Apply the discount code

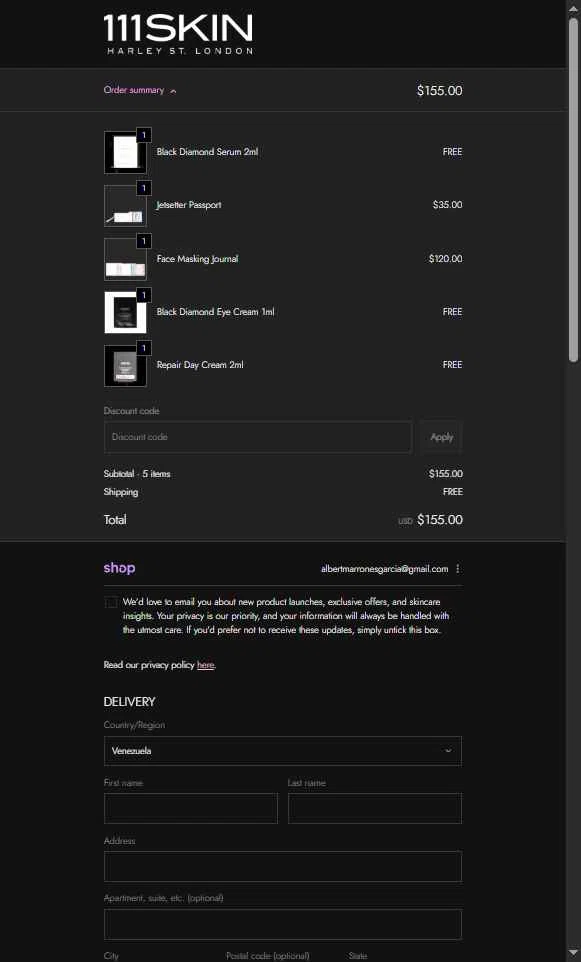442,437
